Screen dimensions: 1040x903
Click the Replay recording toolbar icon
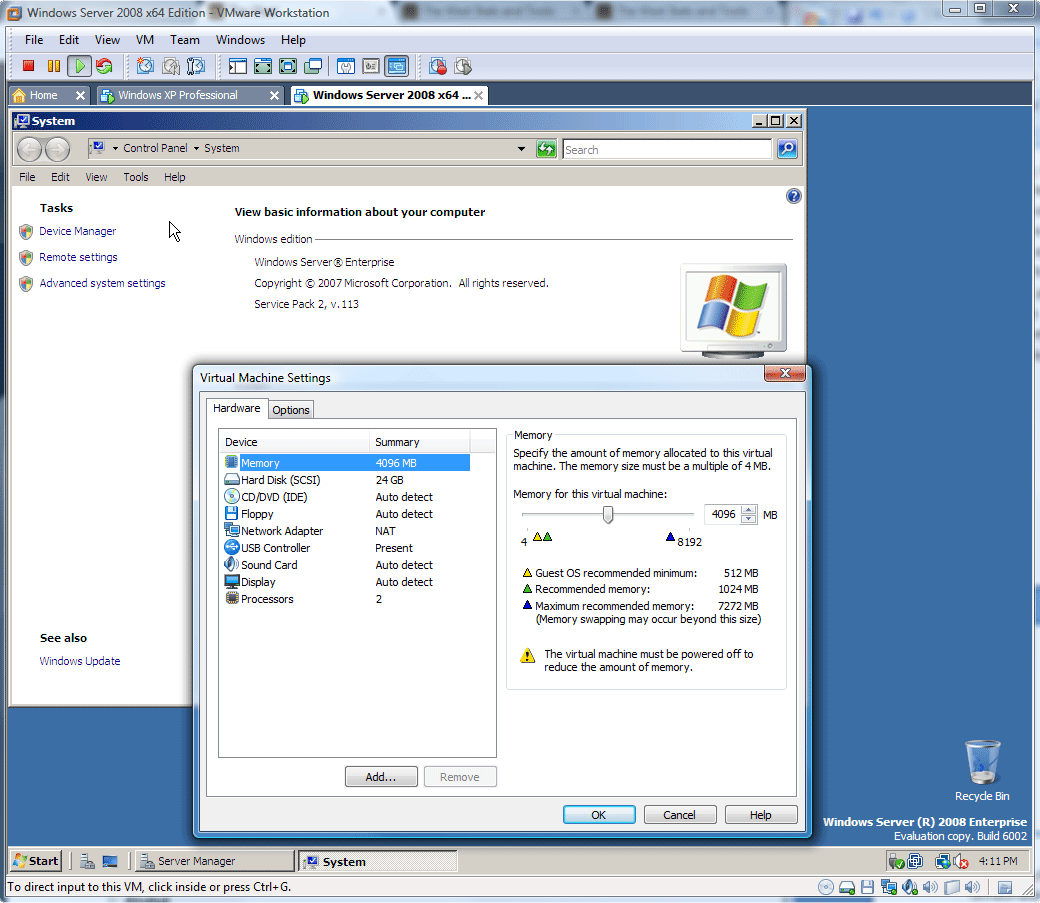pyautogui.click(x=463, y=66)
